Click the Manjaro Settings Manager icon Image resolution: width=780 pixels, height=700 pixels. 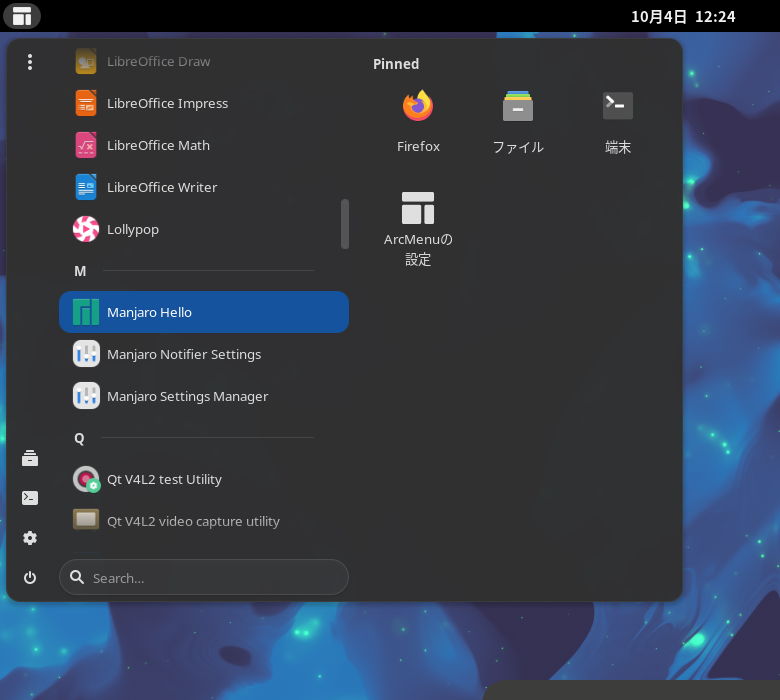86,396
